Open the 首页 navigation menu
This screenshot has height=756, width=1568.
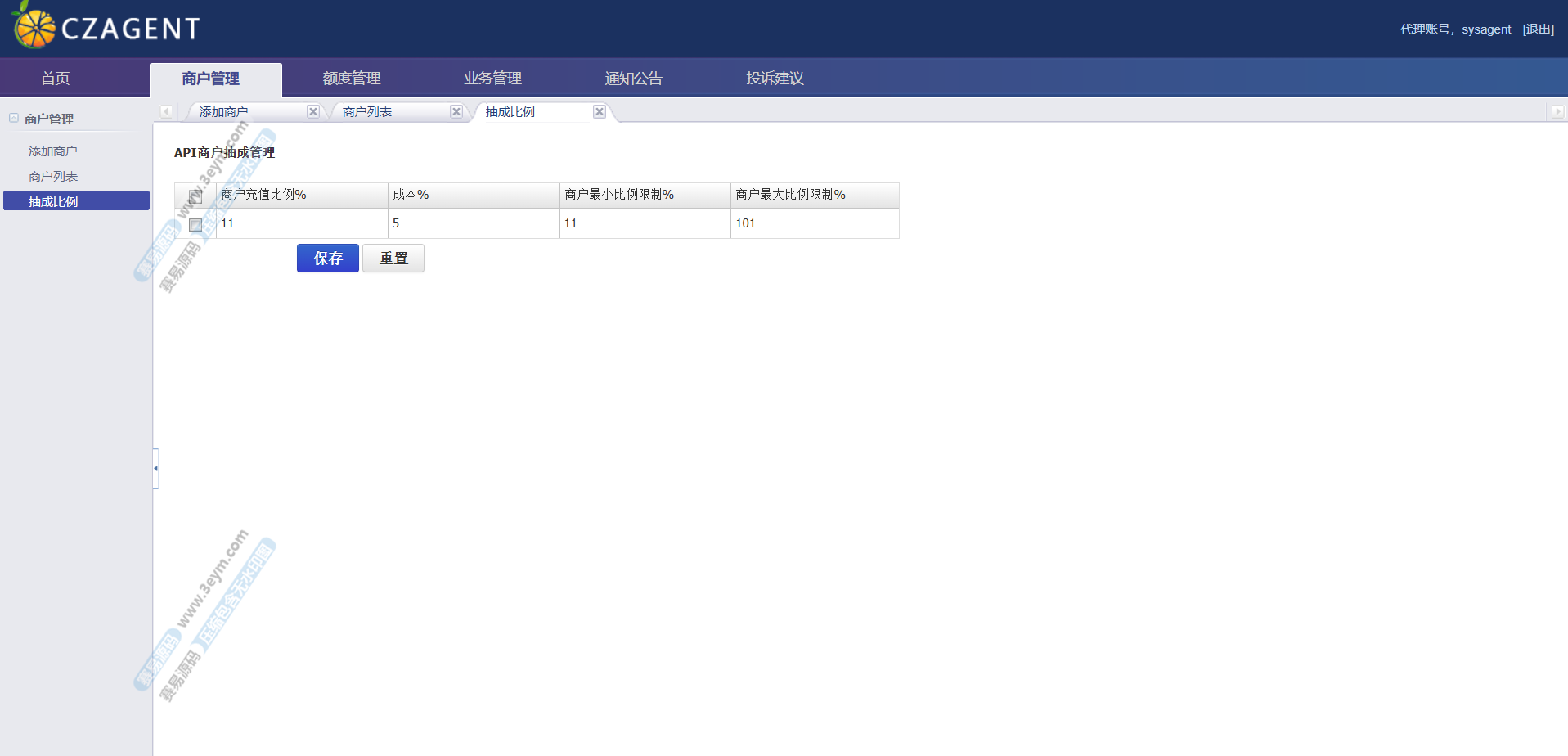pyautogui.click(x=55, y=79)
